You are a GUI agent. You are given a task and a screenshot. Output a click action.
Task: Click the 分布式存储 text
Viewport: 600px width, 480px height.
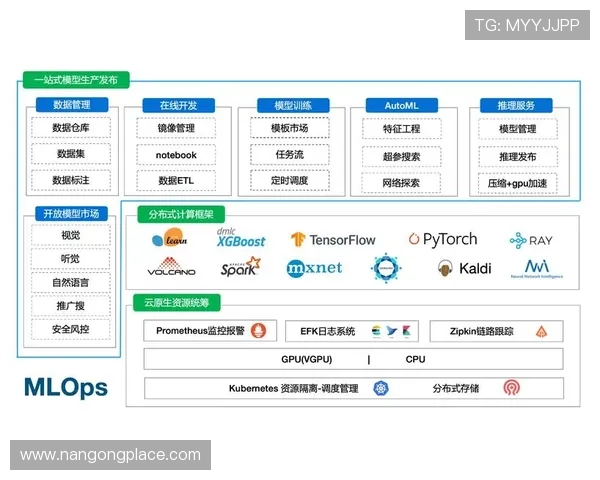(x=456, y=389)
